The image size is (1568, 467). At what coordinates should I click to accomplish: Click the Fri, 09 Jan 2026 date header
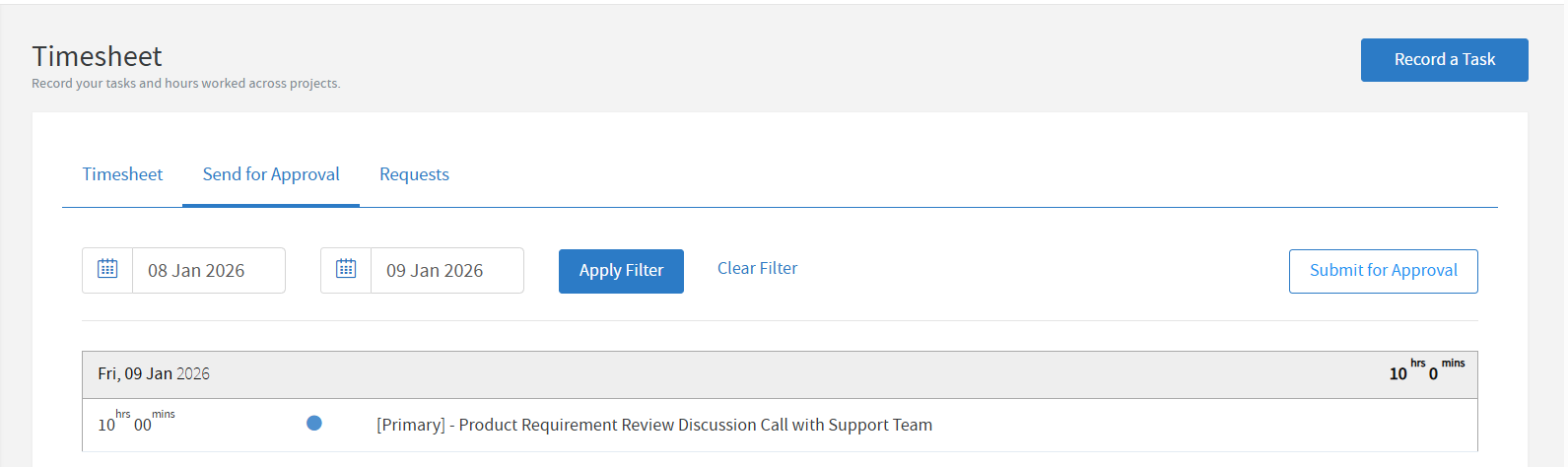[x=154, y=374]
